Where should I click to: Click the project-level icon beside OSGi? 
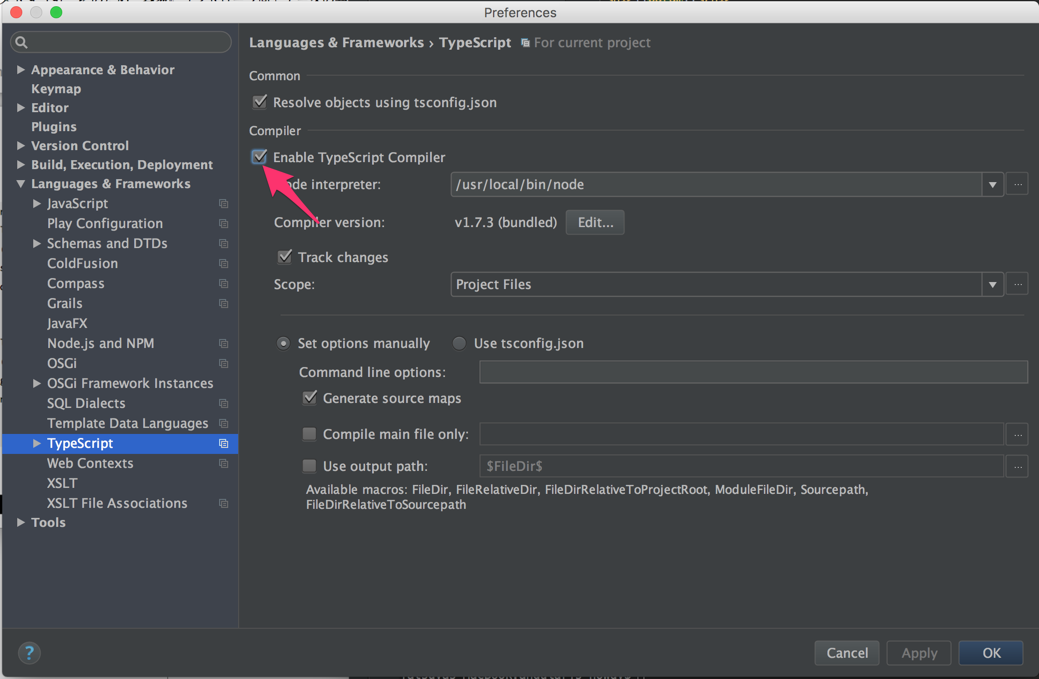(223, 364)
